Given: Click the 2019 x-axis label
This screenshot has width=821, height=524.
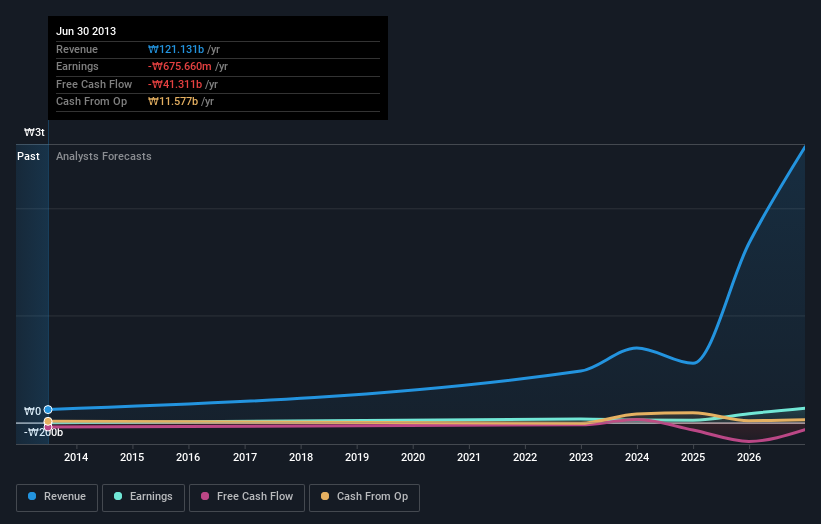Looking at the screenshot, I should [357, 458].
